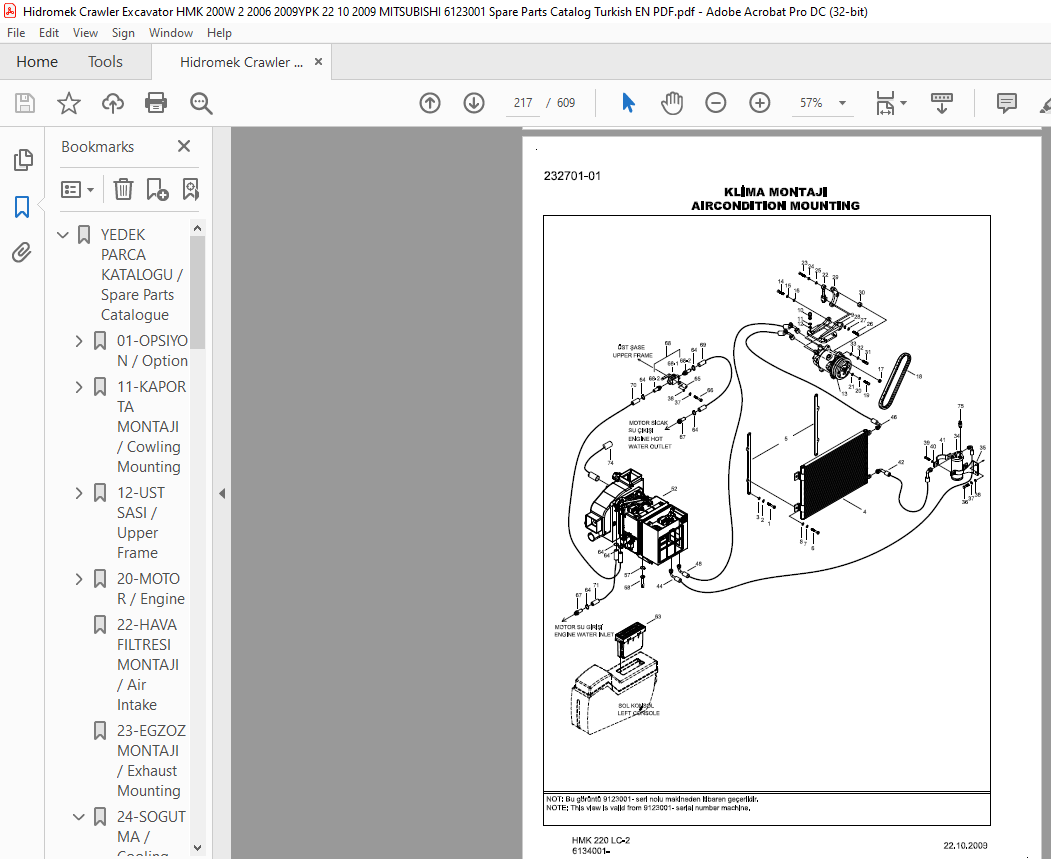Select the 01-OPSIYON / Option bookmark
The width and height of the screenshot is (1051, 859).
[152, 351]
